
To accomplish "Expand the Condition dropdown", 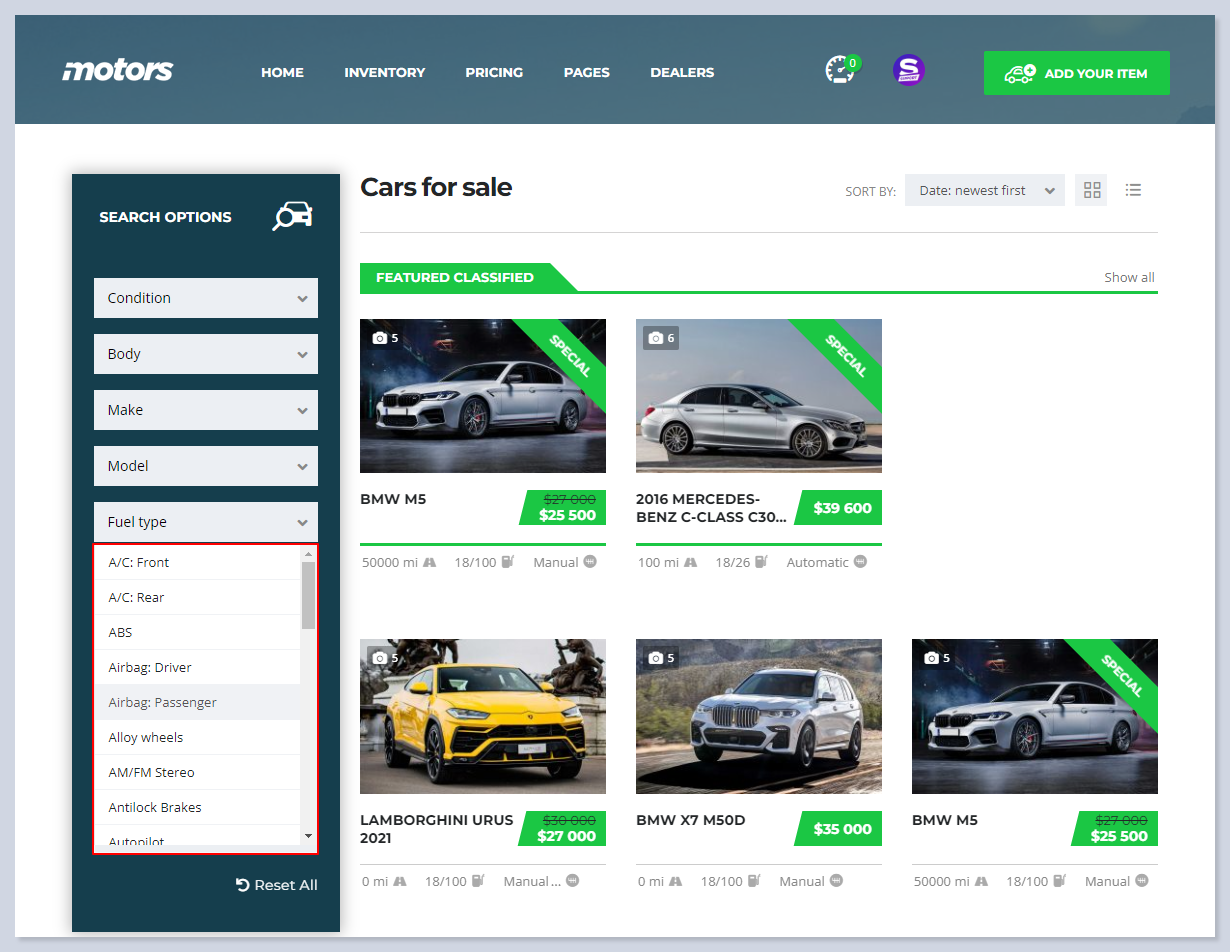I will pos(206,298).
